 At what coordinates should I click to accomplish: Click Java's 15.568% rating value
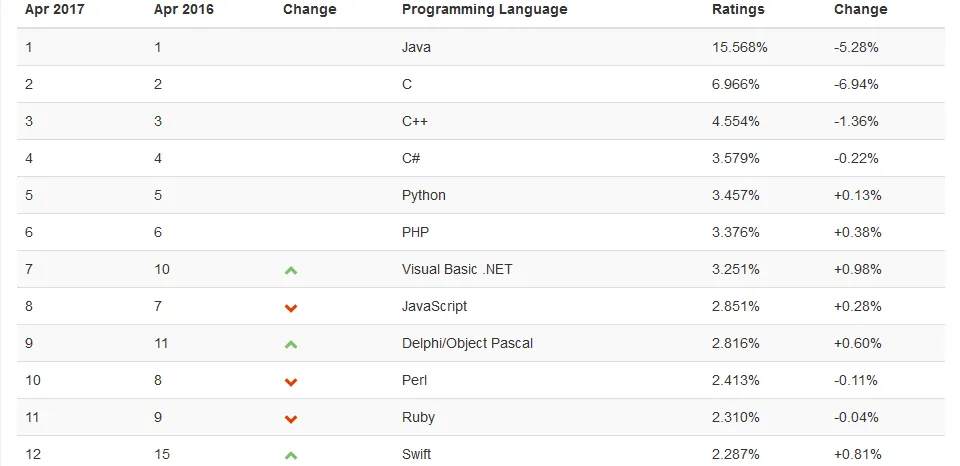[740, 47]
